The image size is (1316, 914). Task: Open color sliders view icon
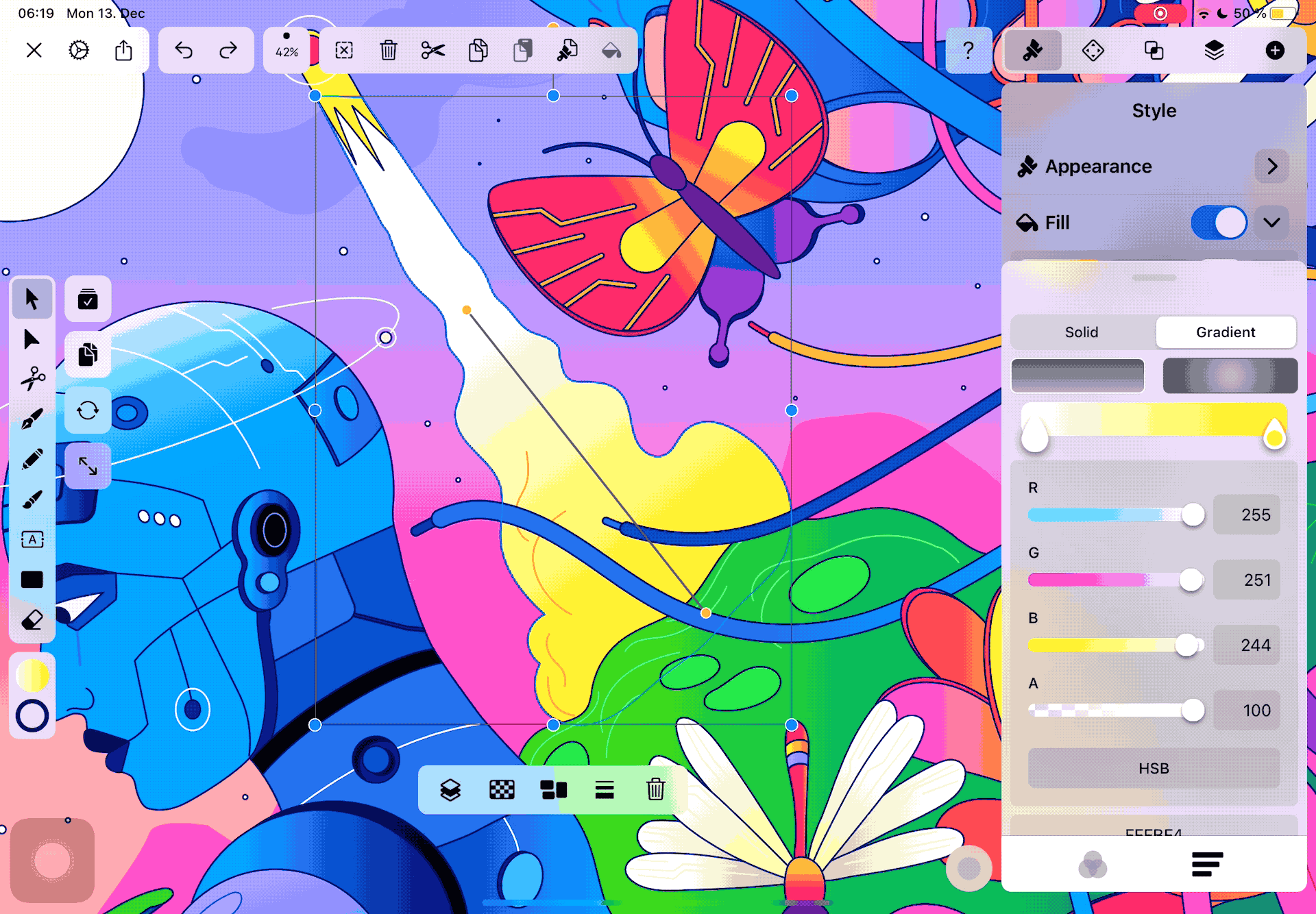[x=1207, y=865]
